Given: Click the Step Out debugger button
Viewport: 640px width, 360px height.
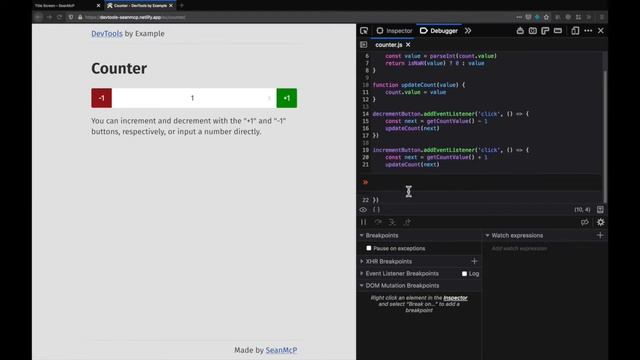Looking at the screenshot, I should pyautogui.click(x=407, y=222).
